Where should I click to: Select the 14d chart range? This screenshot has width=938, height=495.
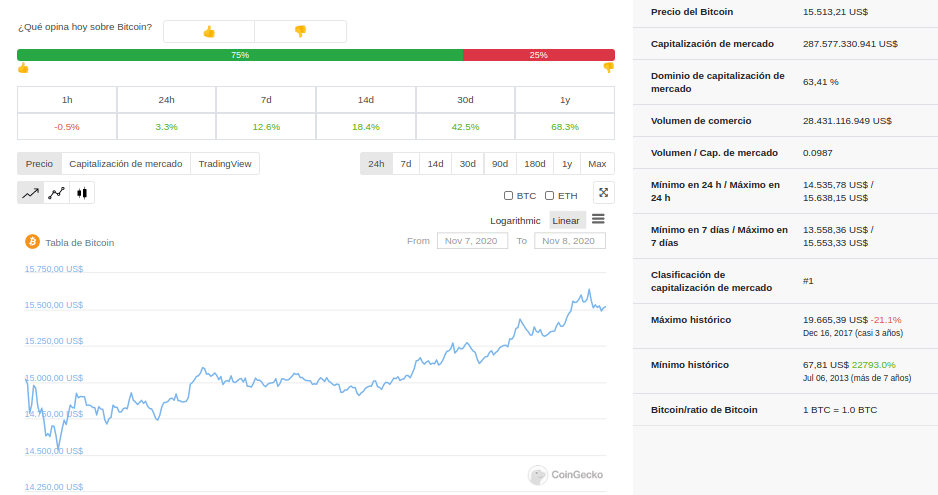[x=436, y=163]
